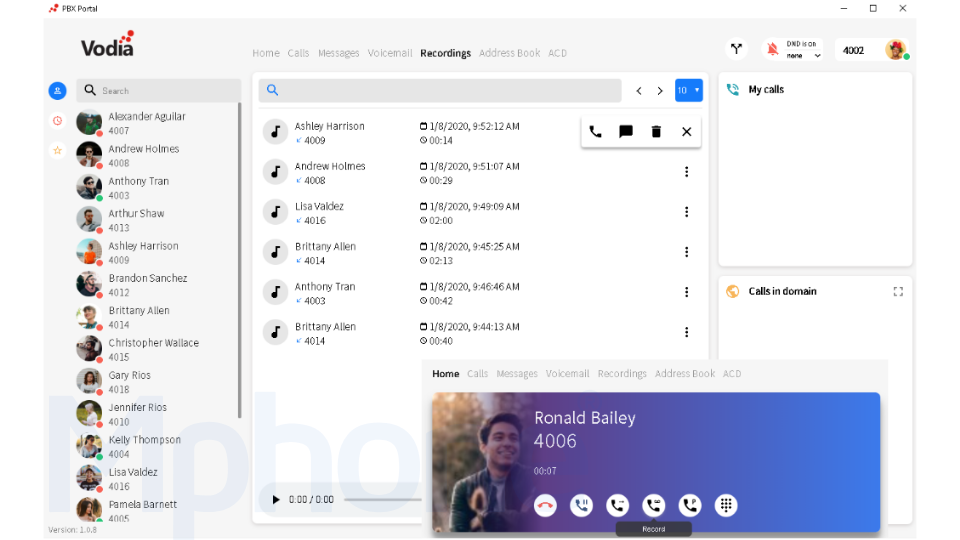Open options for Brittany Allen 9:44:13 recording
Screen dimensions: 960x540
686,332
